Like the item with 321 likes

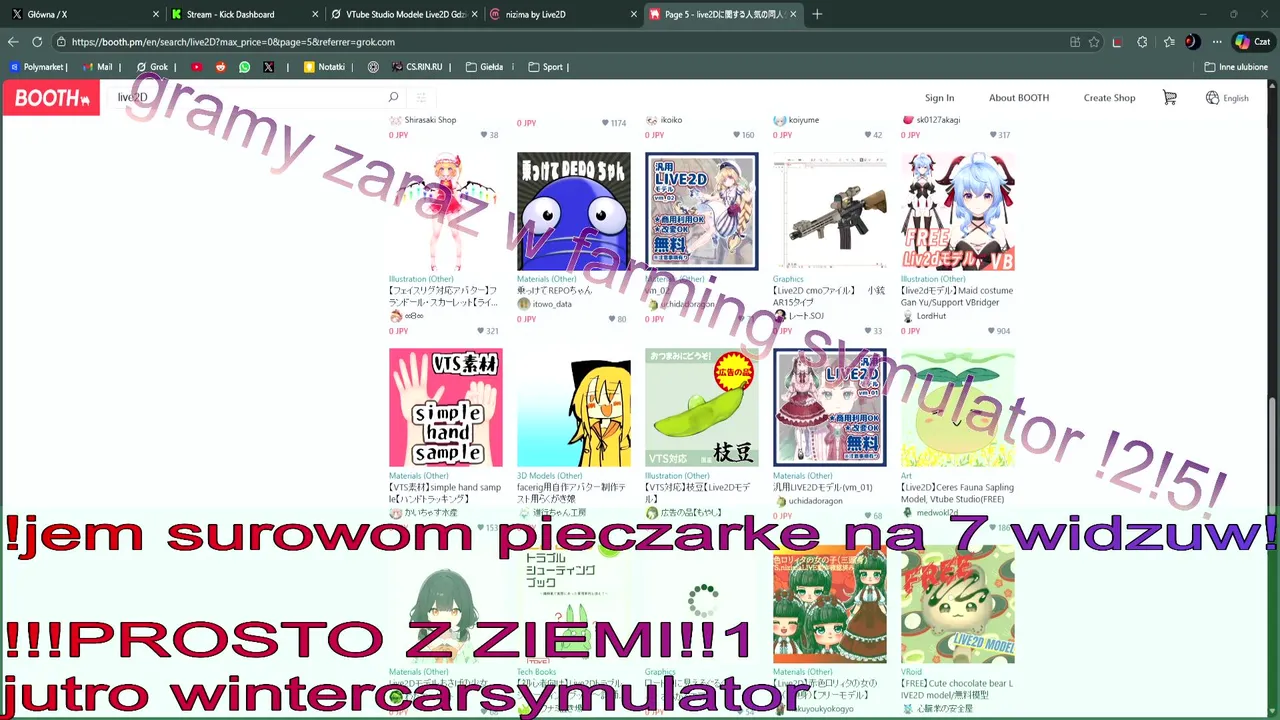coord(478,331)
